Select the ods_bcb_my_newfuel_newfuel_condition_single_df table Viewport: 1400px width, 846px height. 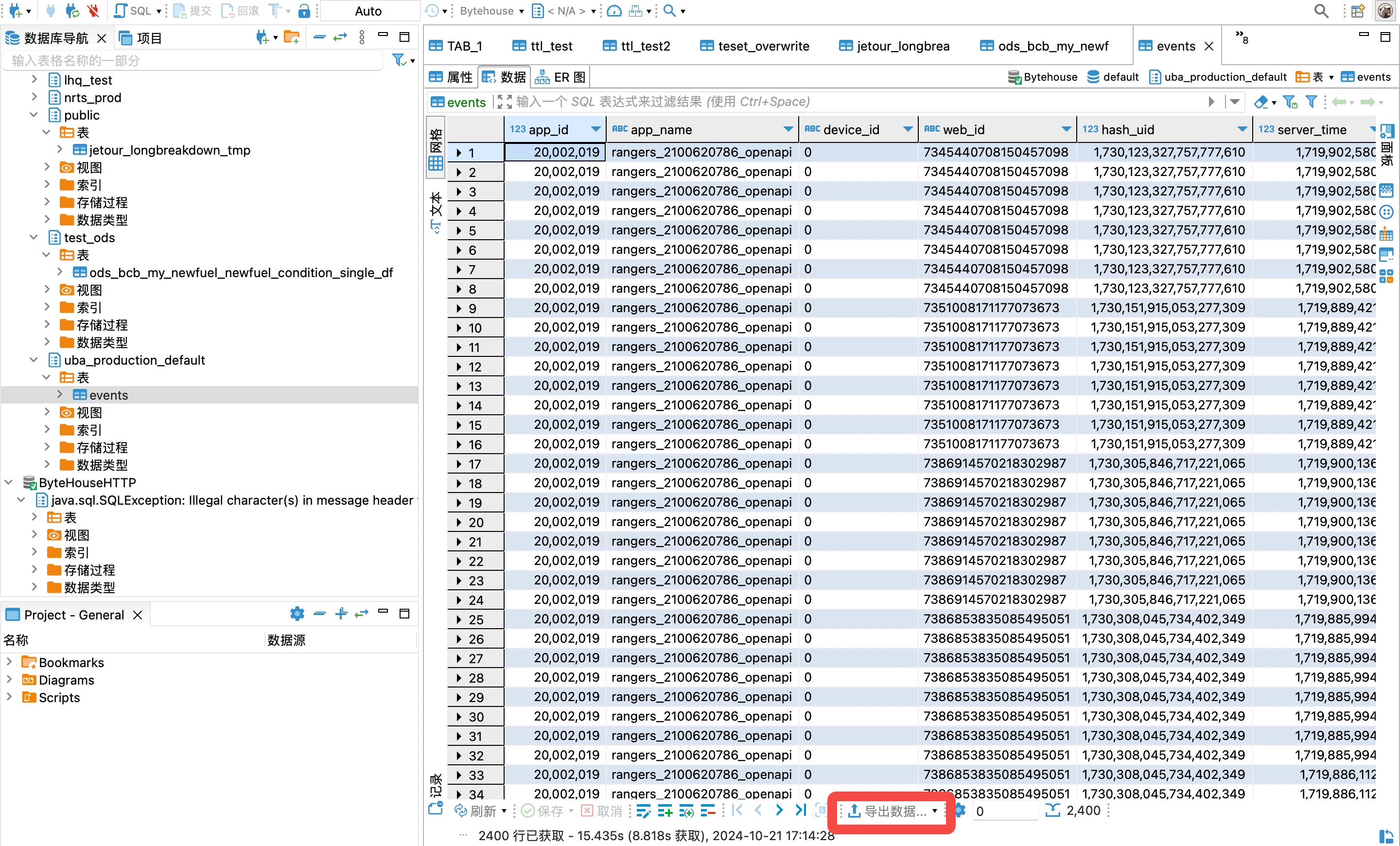coord(240,272)
